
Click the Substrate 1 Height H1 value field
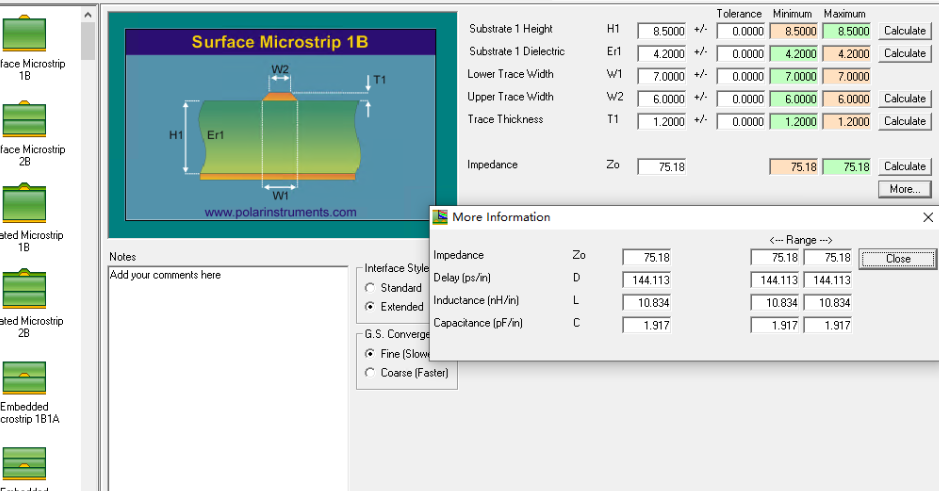pos(662,31)
